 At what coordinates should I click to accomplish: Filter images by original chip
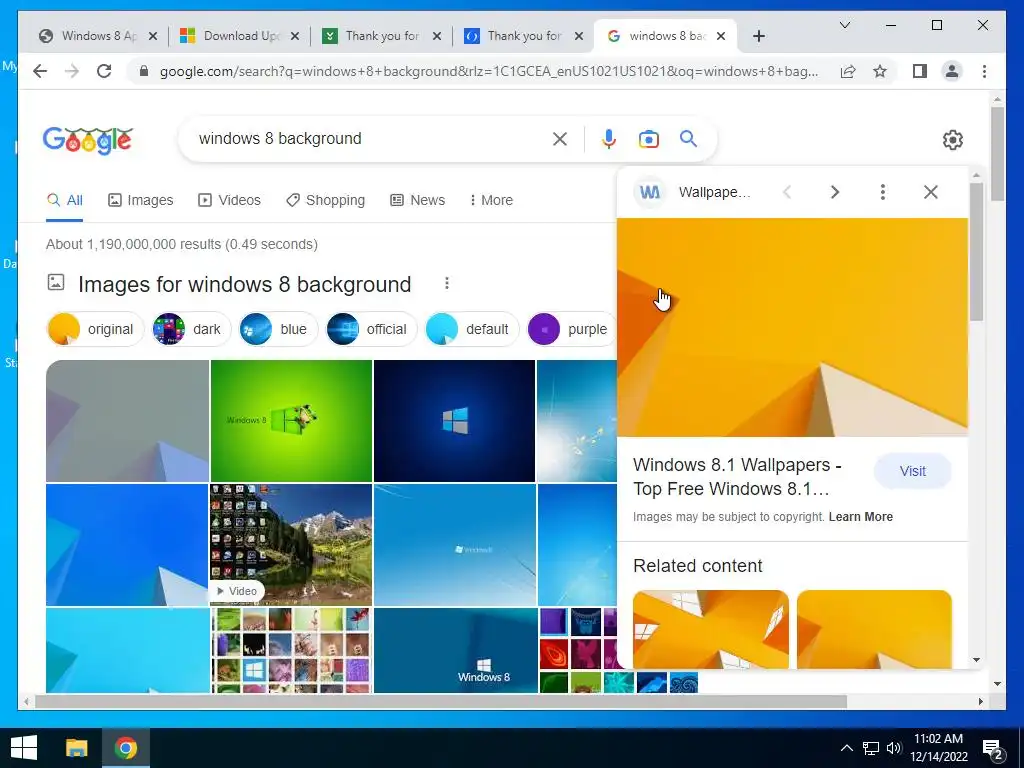click(95, 329)
